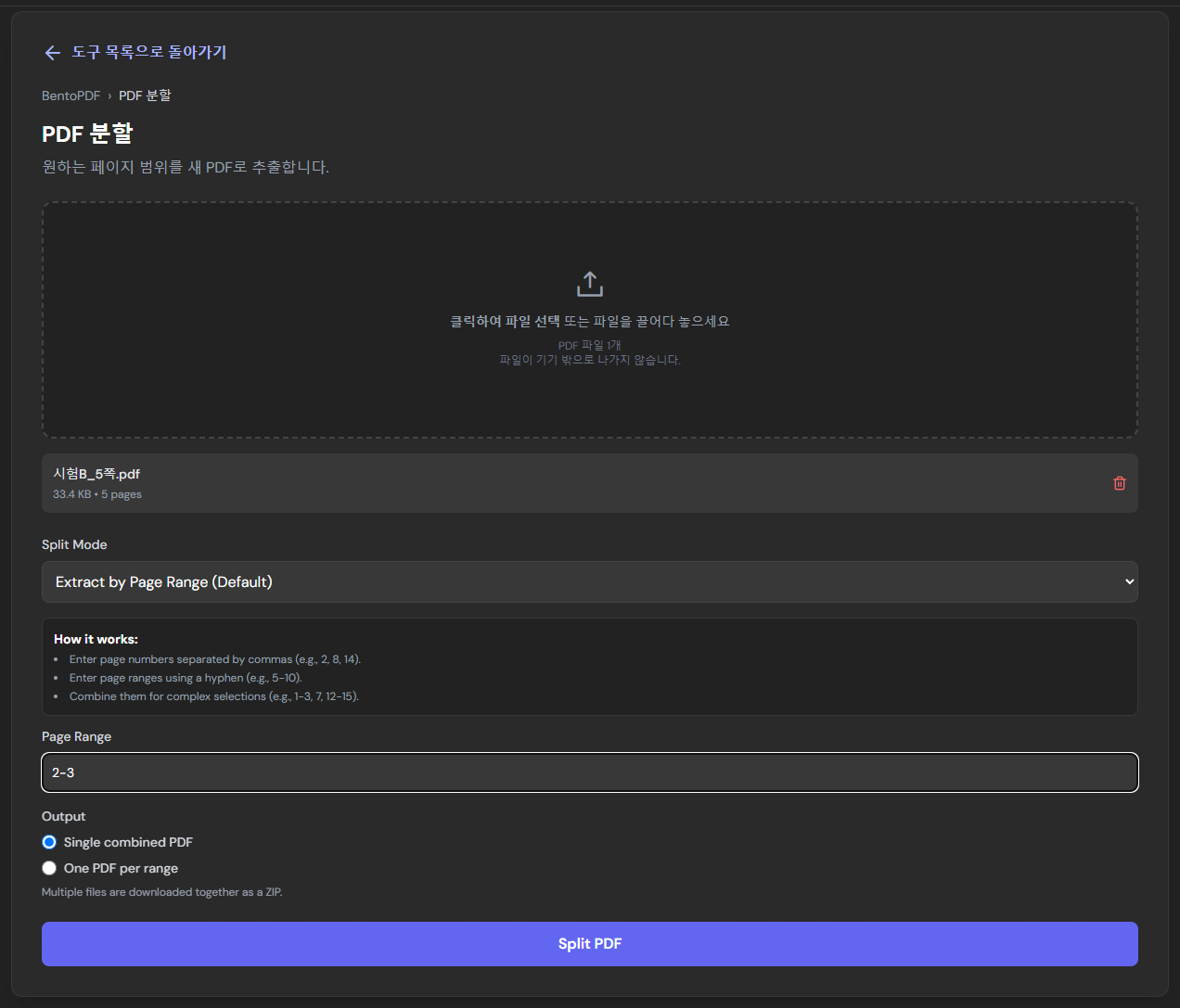Click the 'Enter page ranges using a hyphen' tip
1180x1008 pixels.
[186, 678]
